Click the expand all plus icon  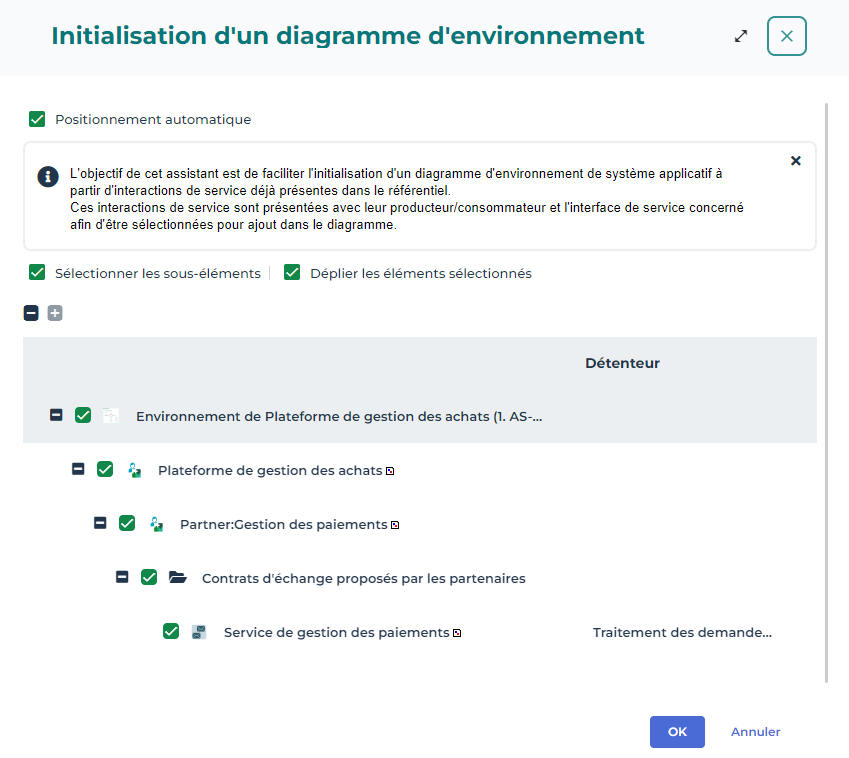(x=55, y=313)
